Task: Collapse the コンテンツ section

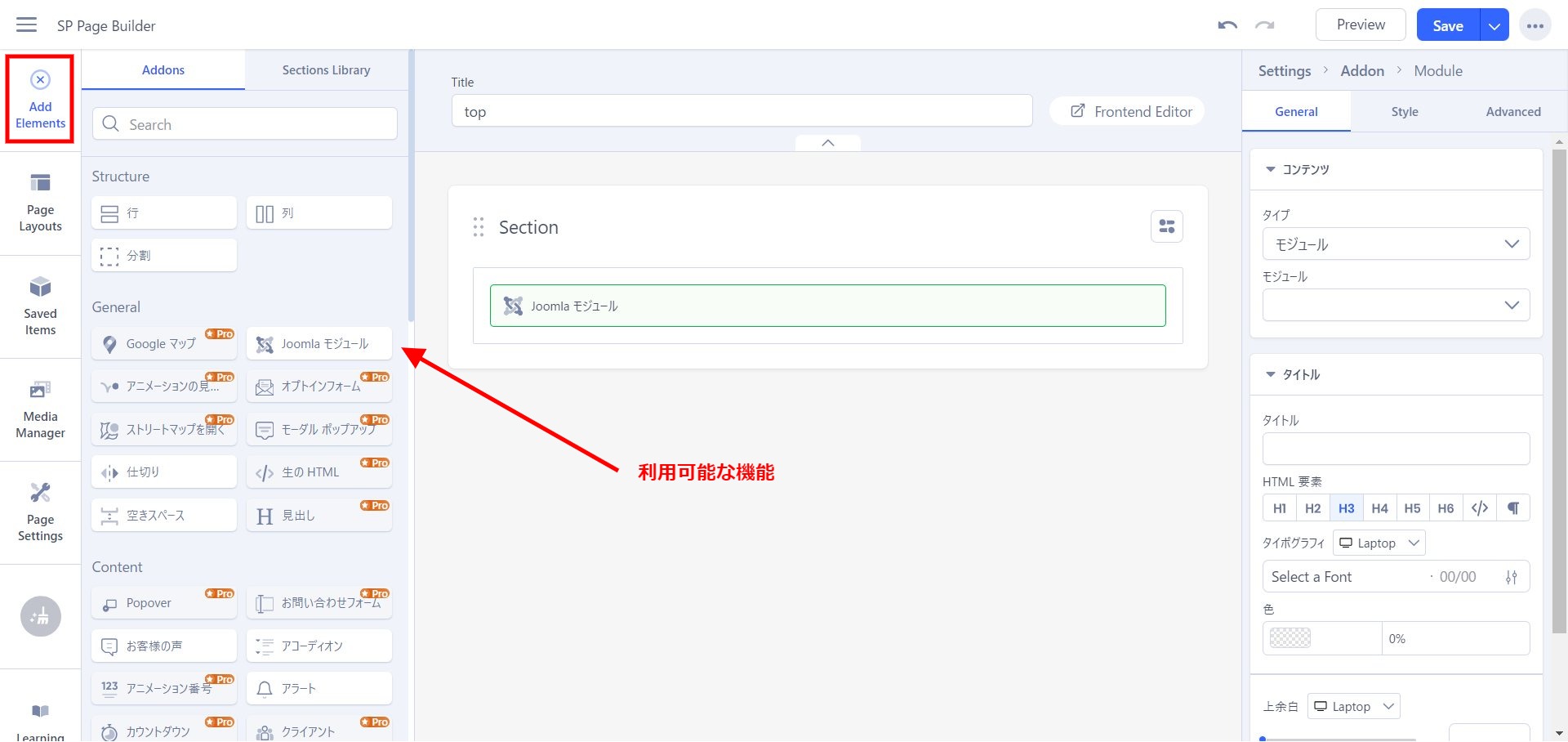Action: pyautogui.click(x=1270, y=169)
